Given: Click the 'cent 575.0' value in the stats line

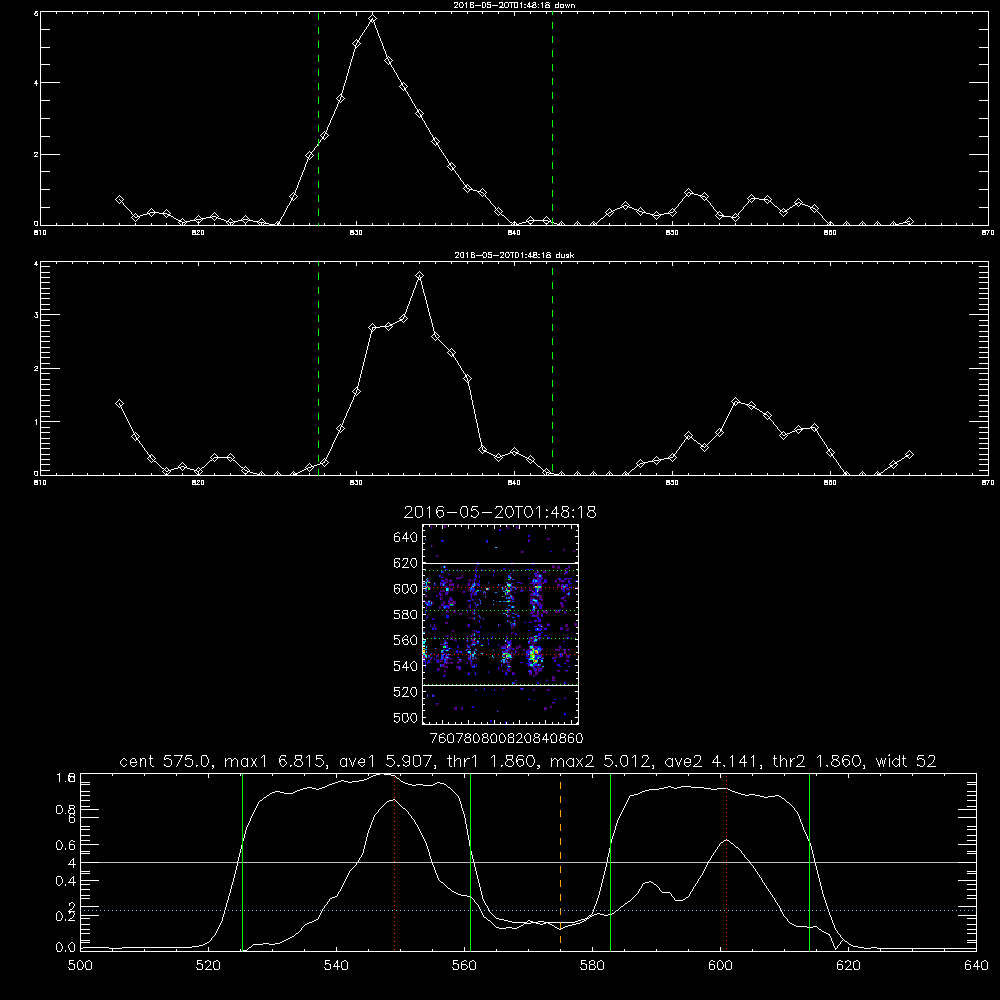Looking at the screenshot, I should tap(165, 761).
